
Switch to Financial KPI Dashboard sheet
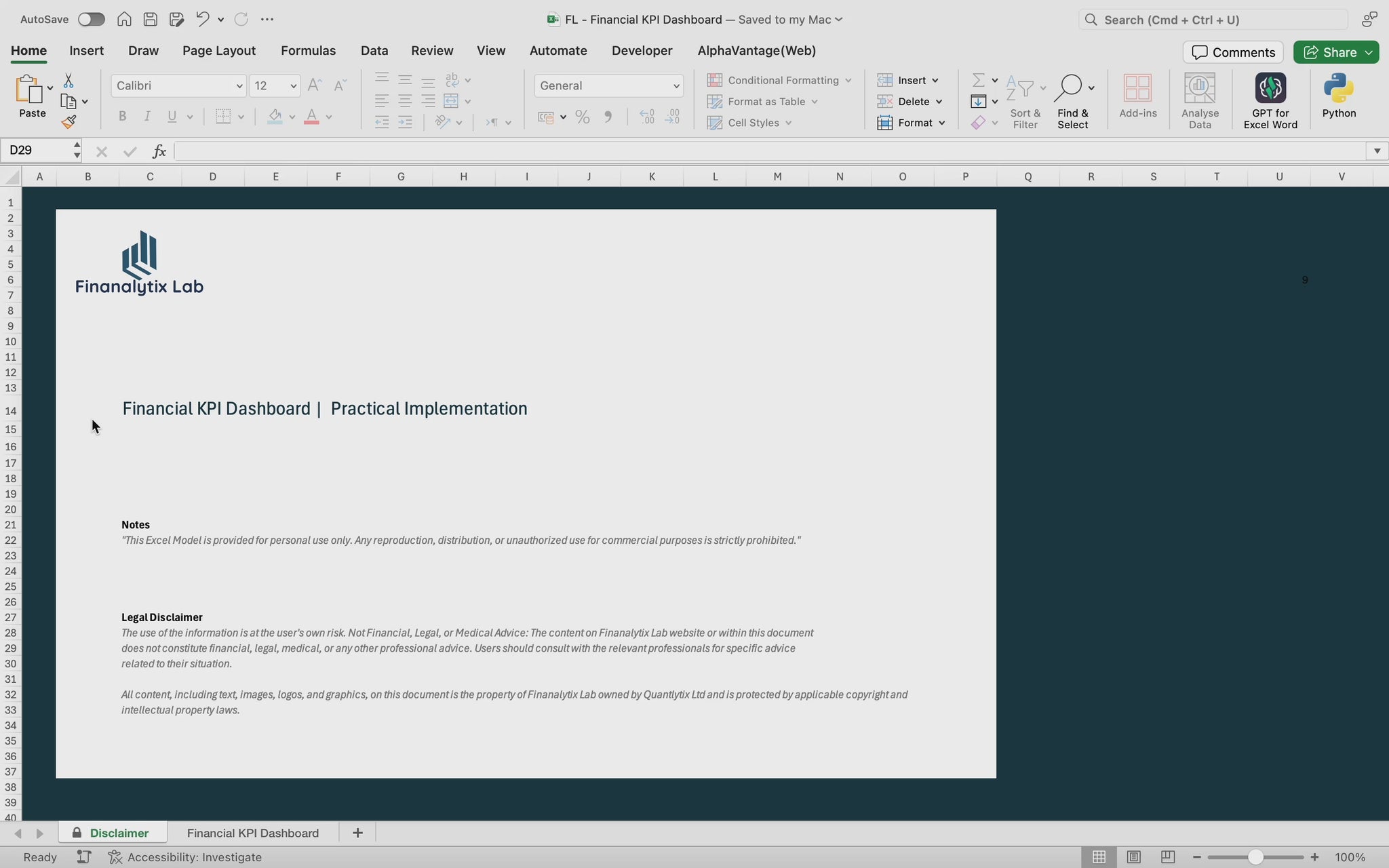253,833
